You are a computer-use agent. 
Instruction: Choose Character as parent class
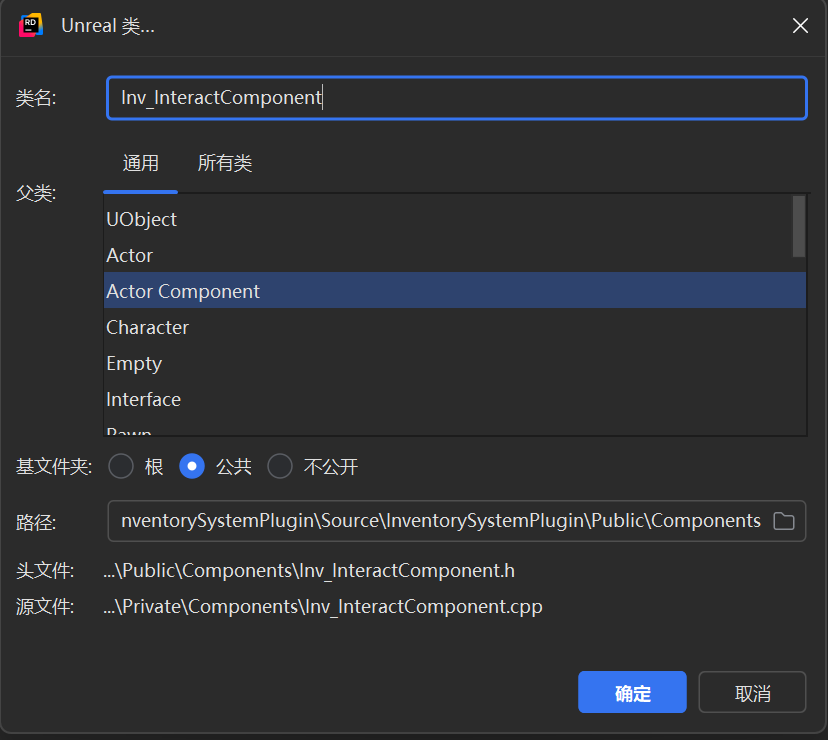[x=454, y=327]
